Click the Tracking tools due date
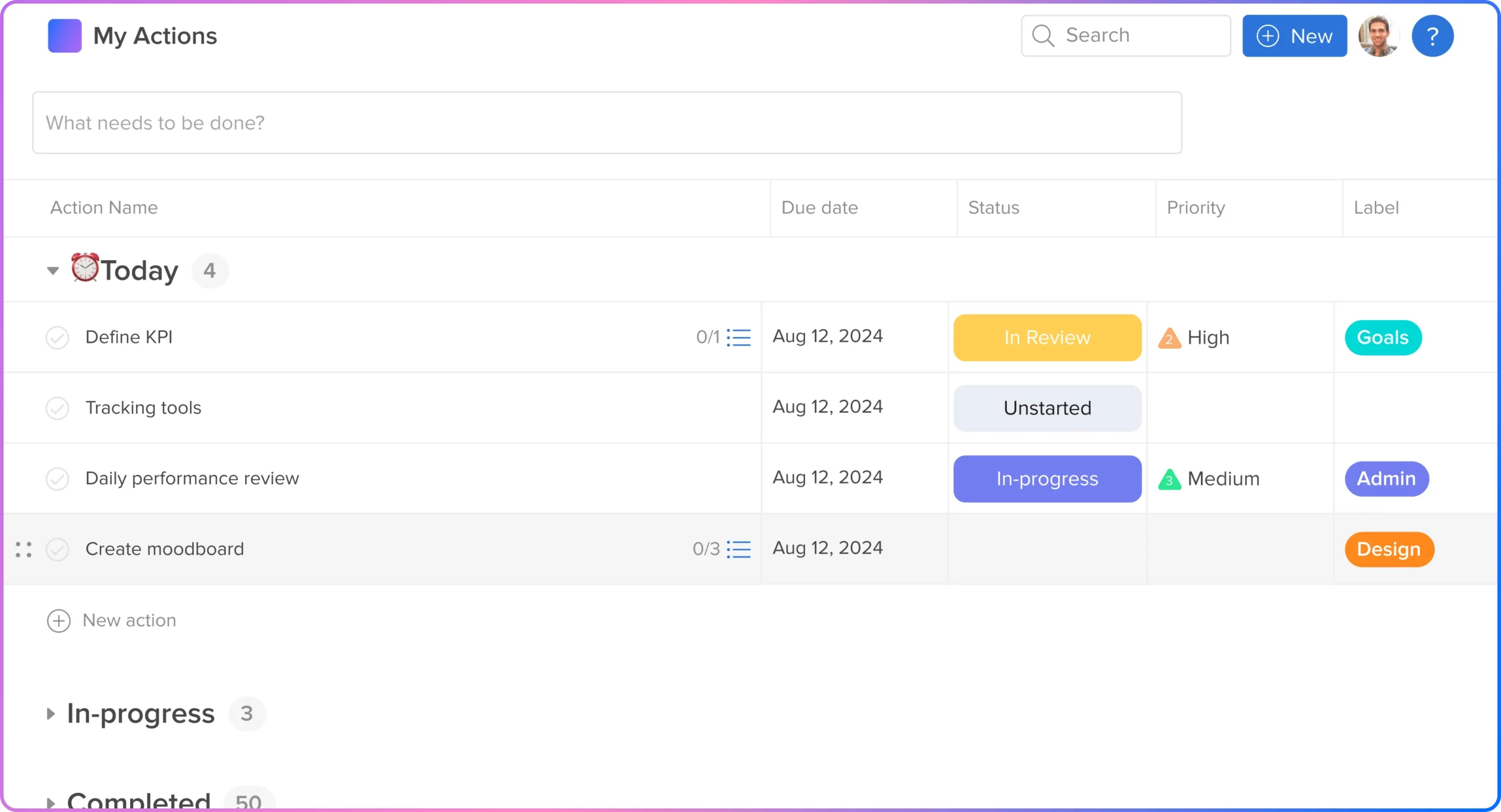Image resolution: width=1501 pixels, height=812 pixels. coord(827,407)
